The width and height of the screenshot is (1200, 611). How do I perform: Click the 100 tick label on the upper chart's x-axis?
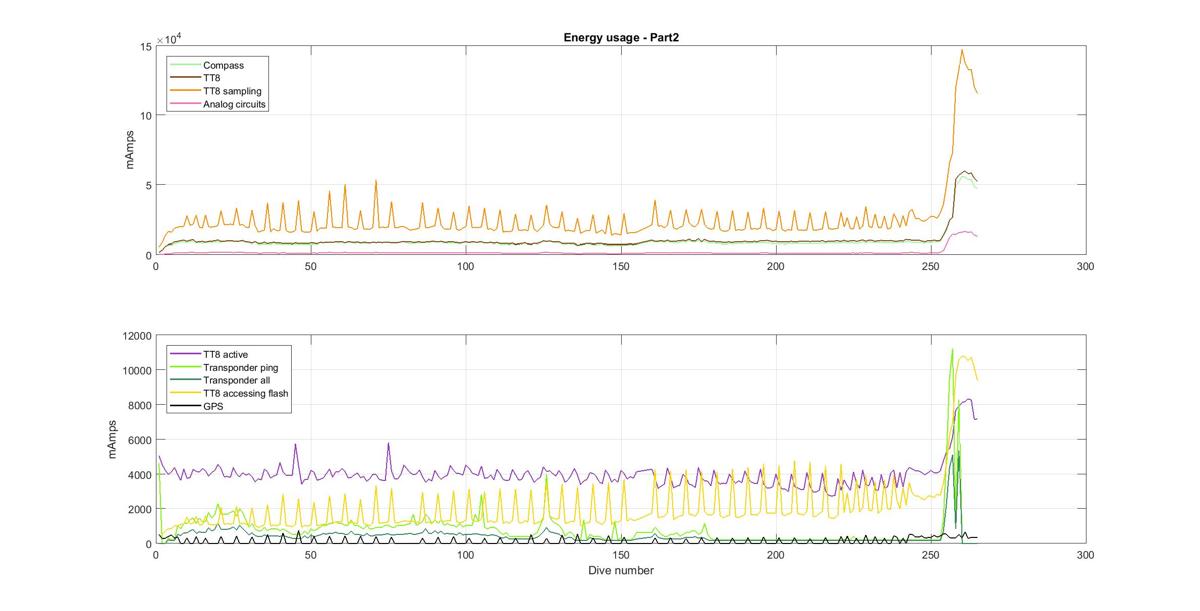tap(466, 267)
